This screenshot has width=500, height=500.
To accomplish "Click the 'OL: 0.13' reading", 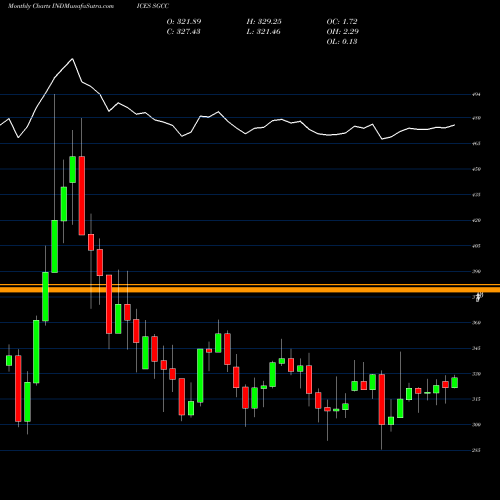I will (342, 42).
